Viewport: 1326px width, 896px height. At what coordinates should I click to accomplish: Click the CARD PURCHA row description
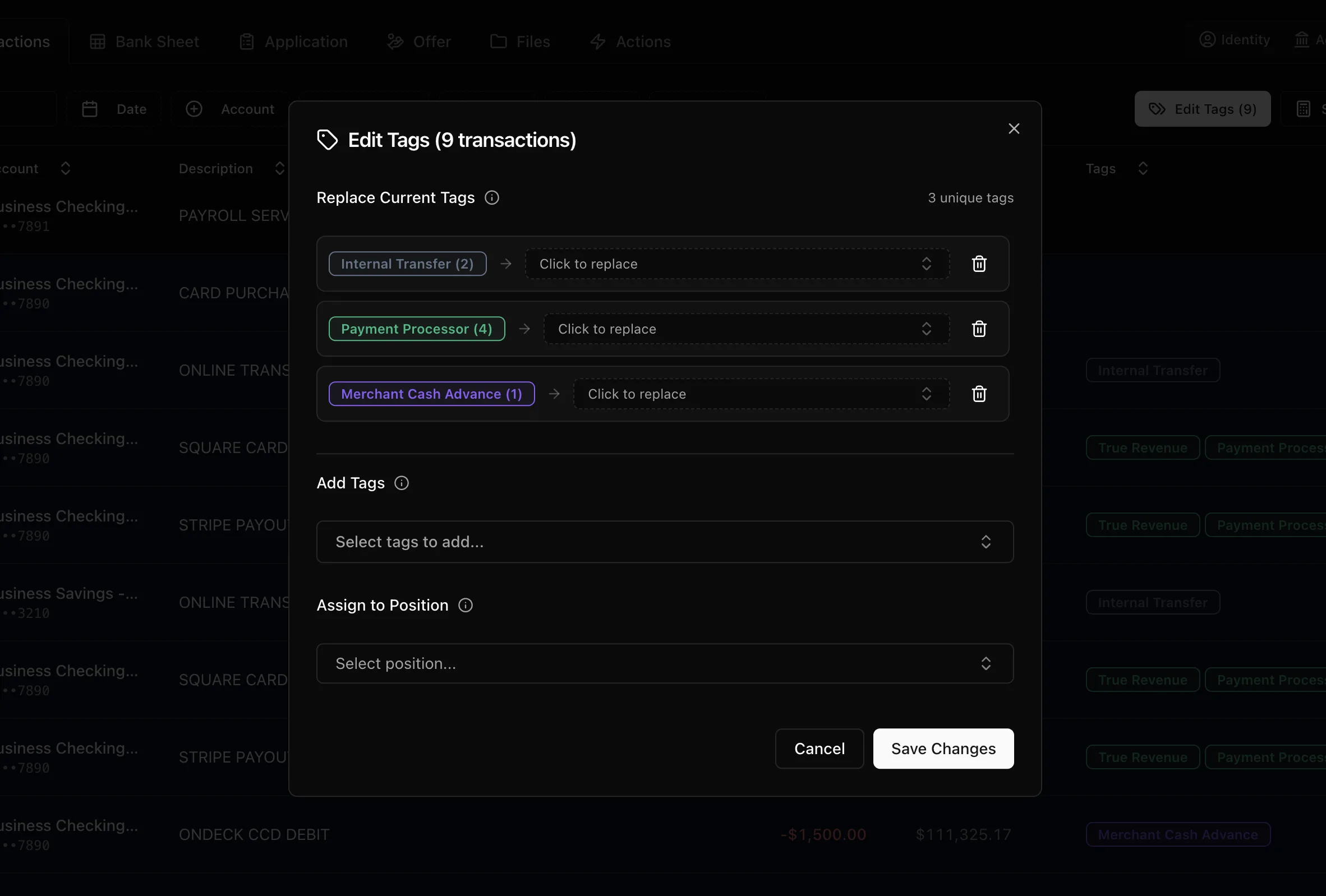[x=234, y=293]
